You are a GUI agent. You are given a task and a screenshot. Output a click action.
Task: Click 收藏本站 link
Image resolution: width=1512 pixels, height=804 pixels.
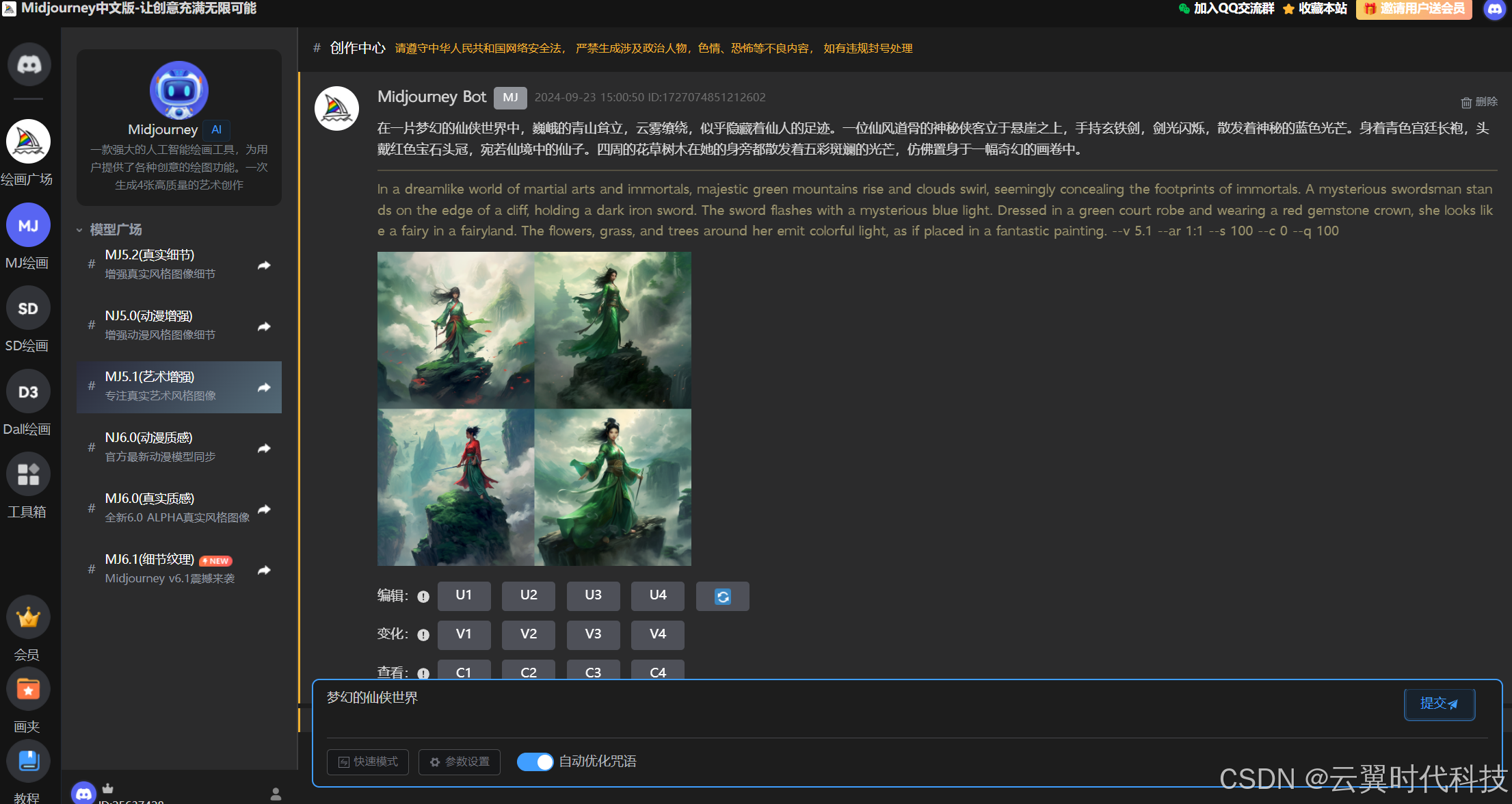click(x=1315, y=8)
